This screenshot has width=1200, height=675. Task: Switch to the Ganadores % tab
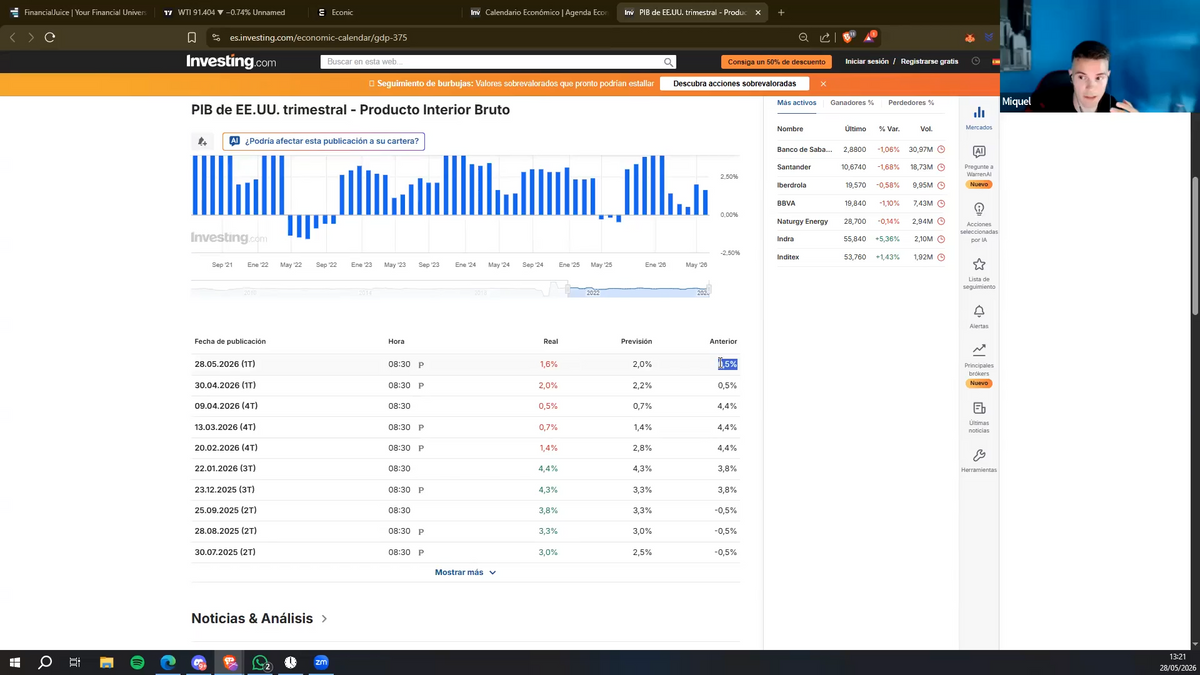(x=852, y=103)
